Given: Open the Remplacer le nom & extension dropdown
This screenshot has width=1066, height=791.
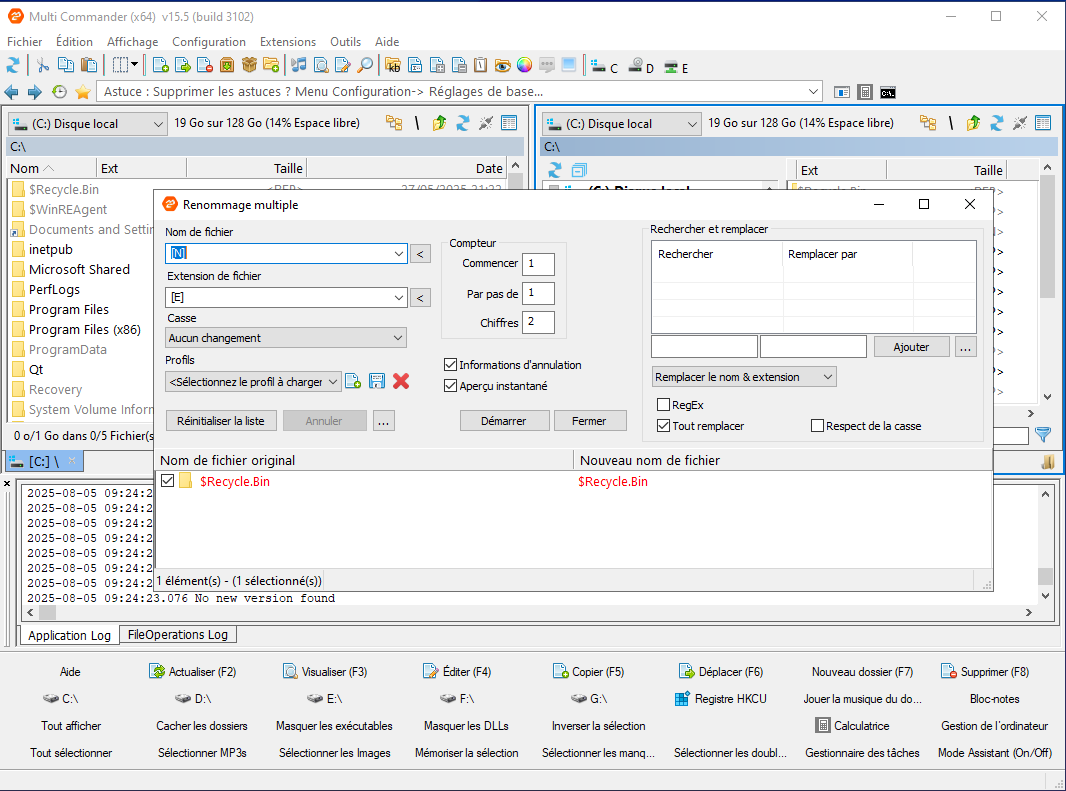Looking at the screenshot, I should [743, 377].
